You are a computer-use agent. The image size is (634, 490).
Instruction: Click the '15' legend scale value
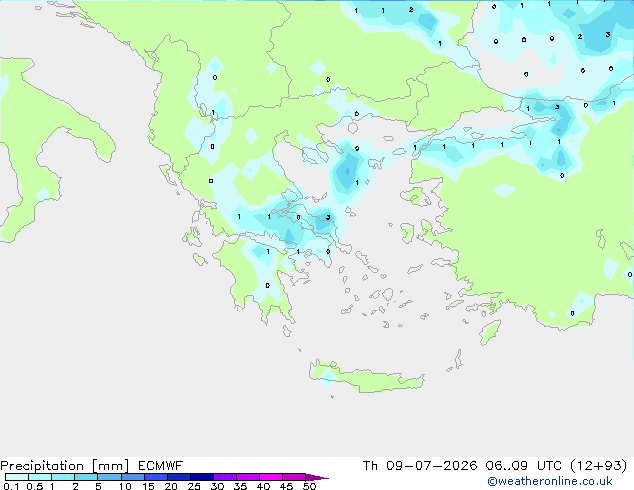148,486
